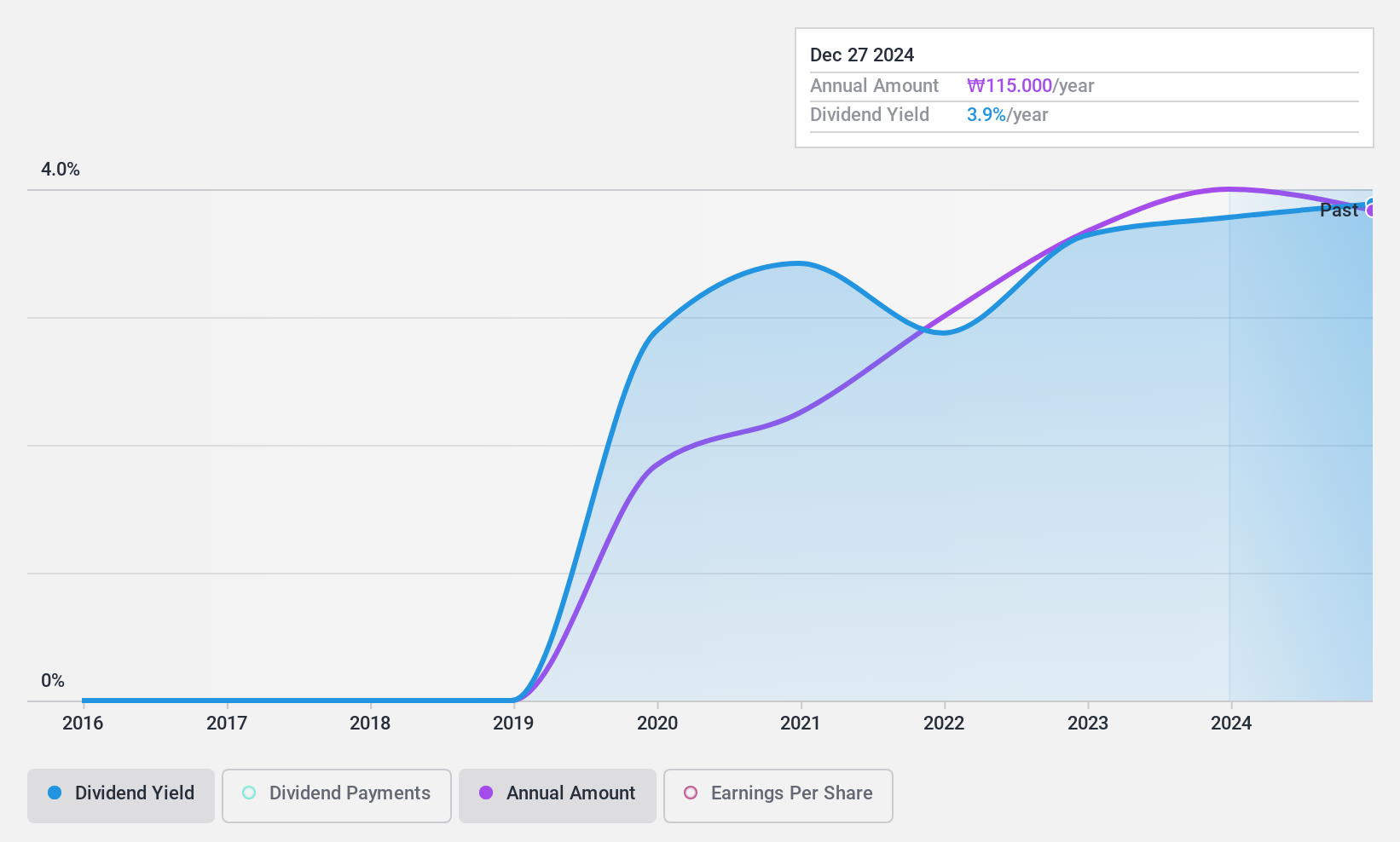Click the tooltip 'Annual Amount' label
The width and height of the screenshot is (1400, 842).
(874, 86)
